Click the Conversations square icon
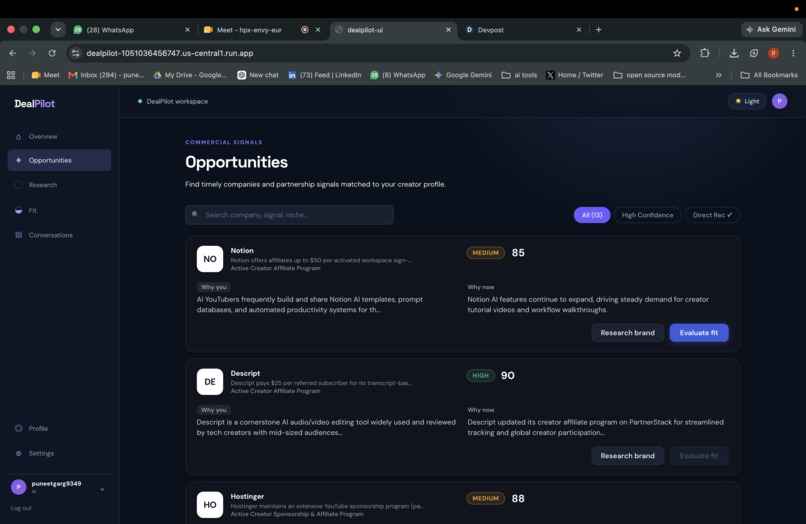806x524 pixels. pos(19,235)
